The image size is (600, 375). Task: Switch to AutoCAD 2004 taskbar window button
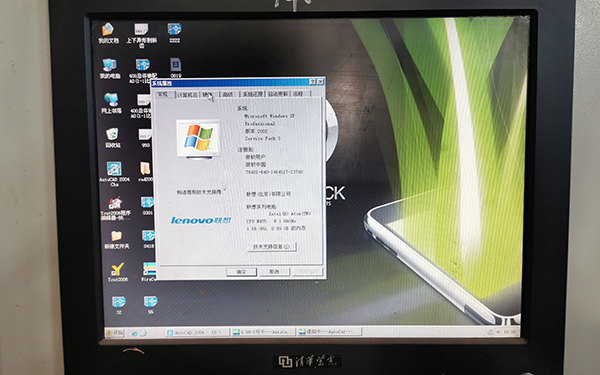197,333
